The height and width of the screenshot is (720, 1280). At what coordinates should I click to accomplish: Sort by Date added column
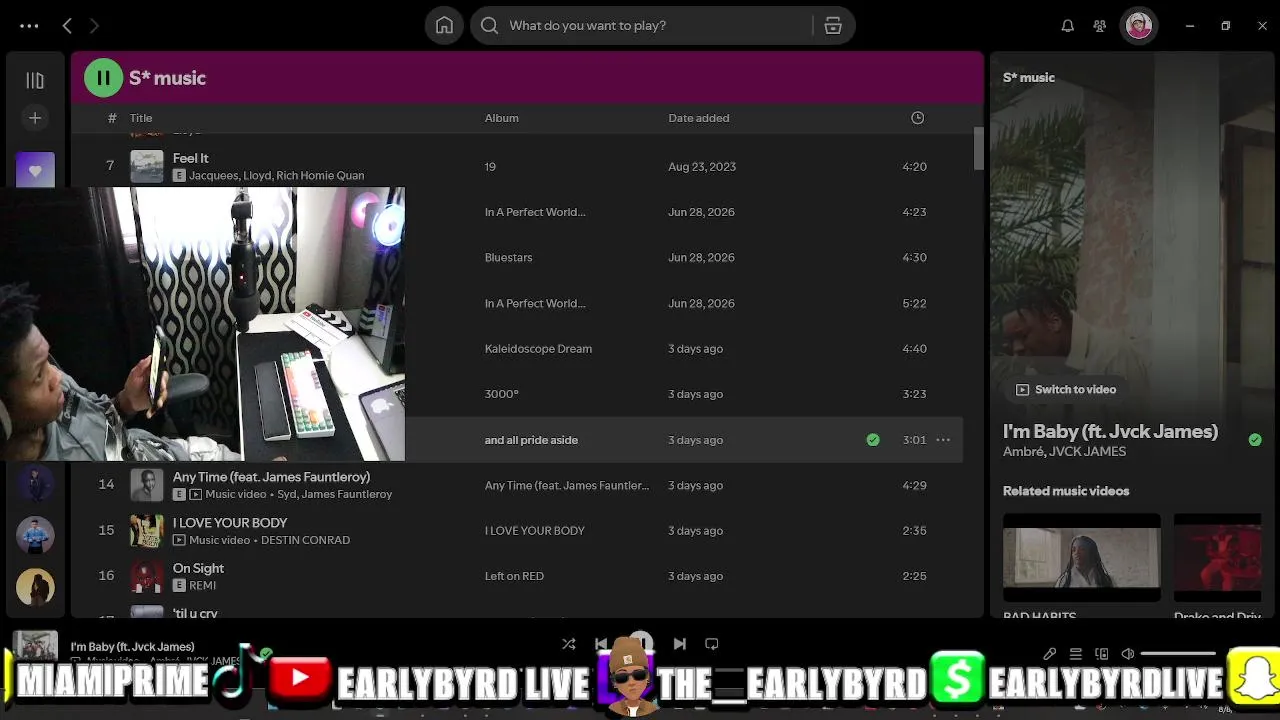[x=699, y=118]
